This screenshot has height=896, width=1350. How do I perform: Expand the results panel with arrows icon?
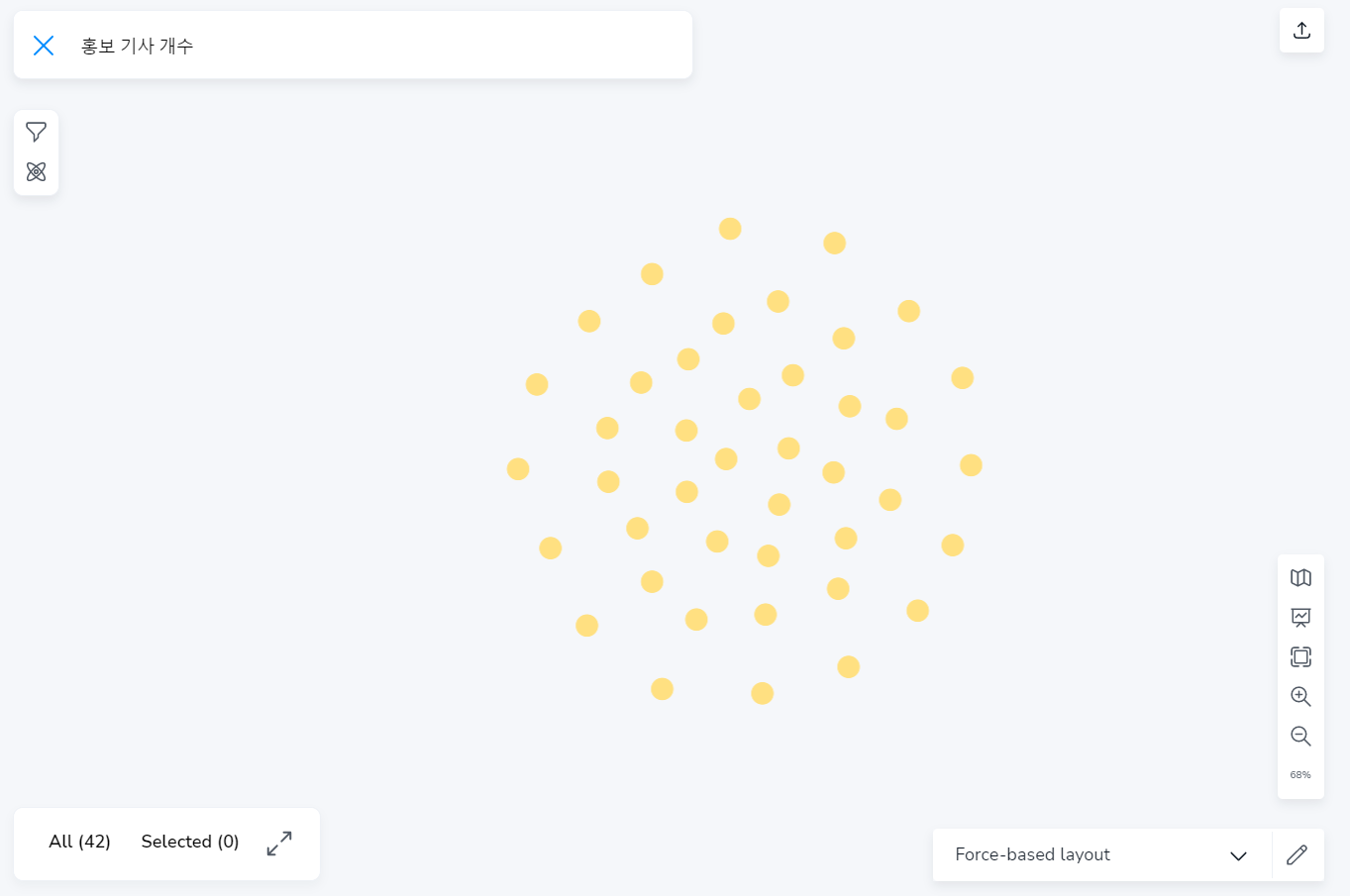(279, 844)
